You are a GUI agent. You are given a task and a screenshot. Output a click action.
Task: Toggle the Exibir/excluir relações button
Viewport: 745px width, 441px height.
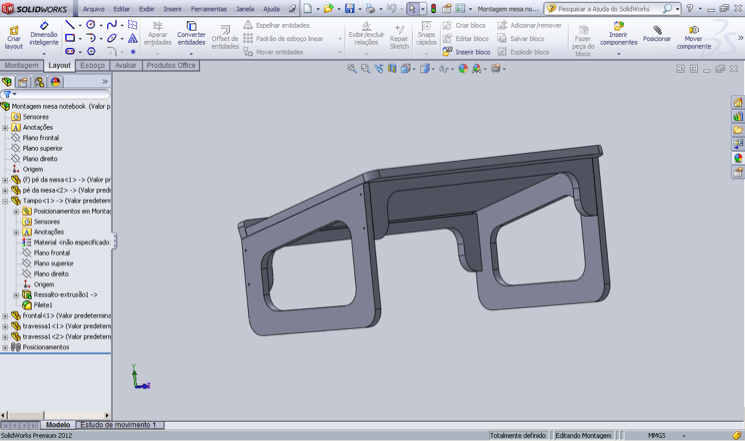click(365, 34)
